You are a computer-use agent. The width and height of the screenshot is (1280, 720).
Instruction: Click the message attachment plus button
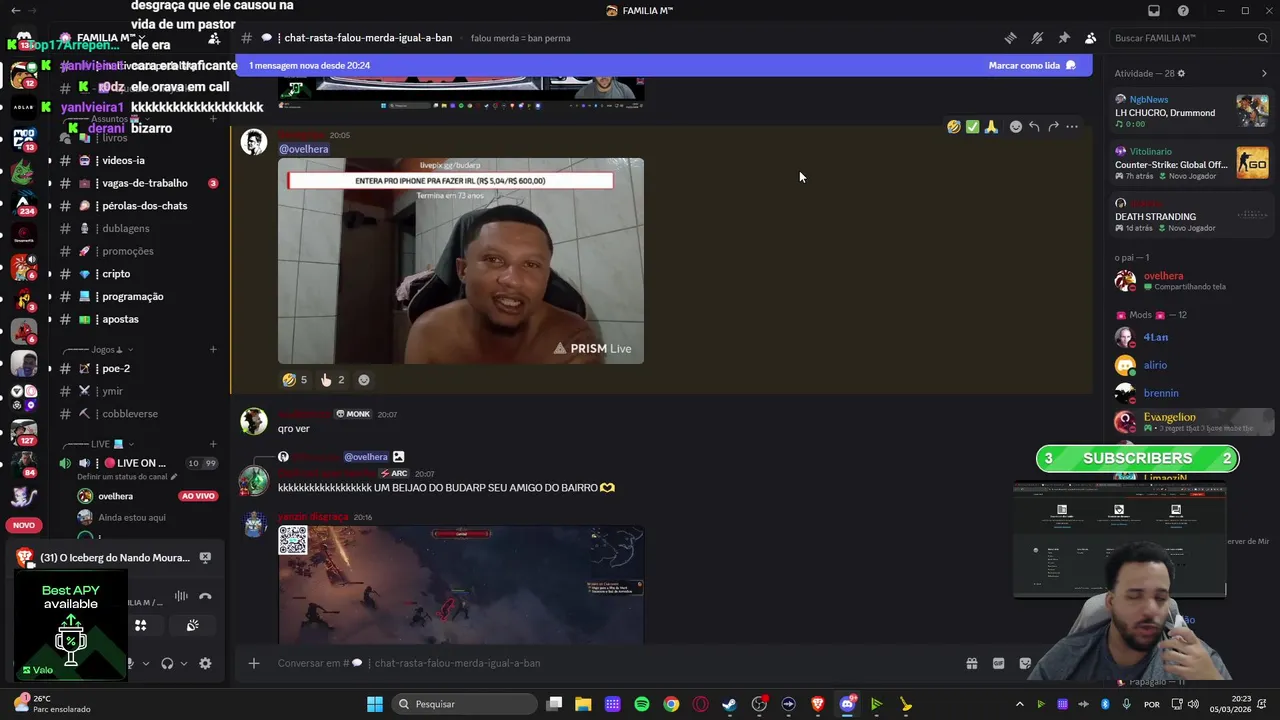coord(254,663)
